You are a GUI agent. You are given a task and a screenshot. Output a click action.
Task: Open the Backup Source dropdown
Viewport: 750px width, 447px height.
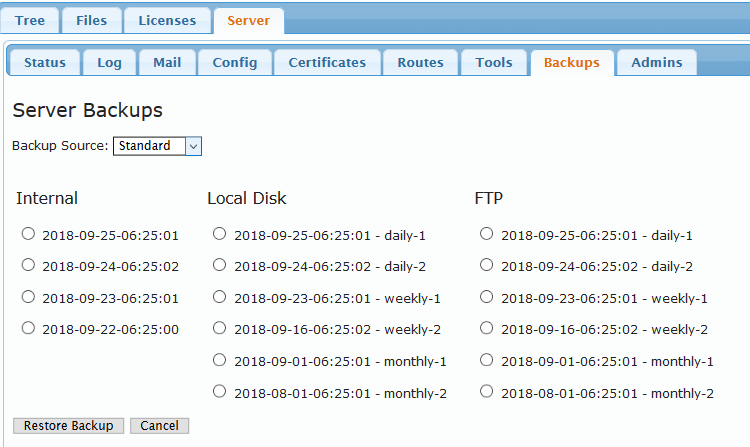pyautogui.click(x=157, y=146)
